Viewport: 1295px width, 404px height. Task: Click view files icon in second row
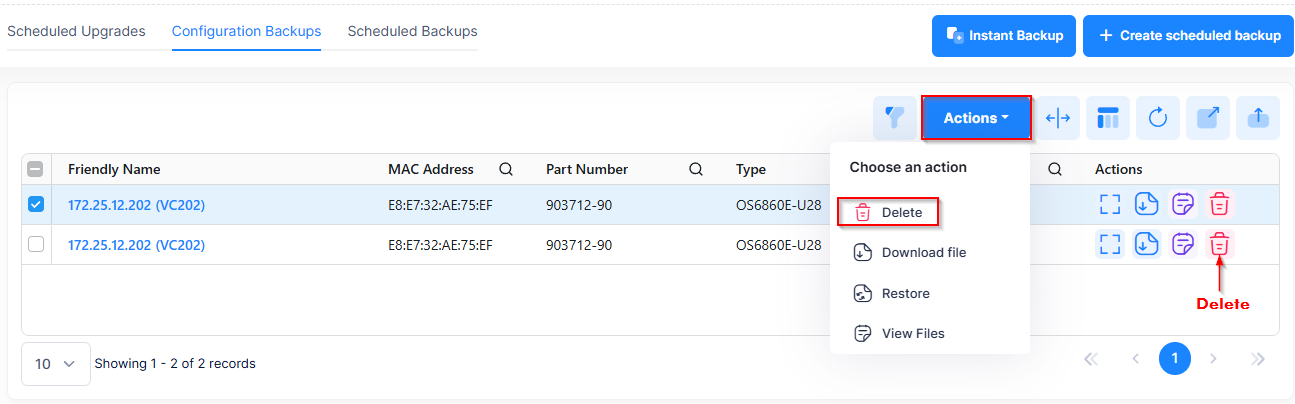coord(1183,244)
